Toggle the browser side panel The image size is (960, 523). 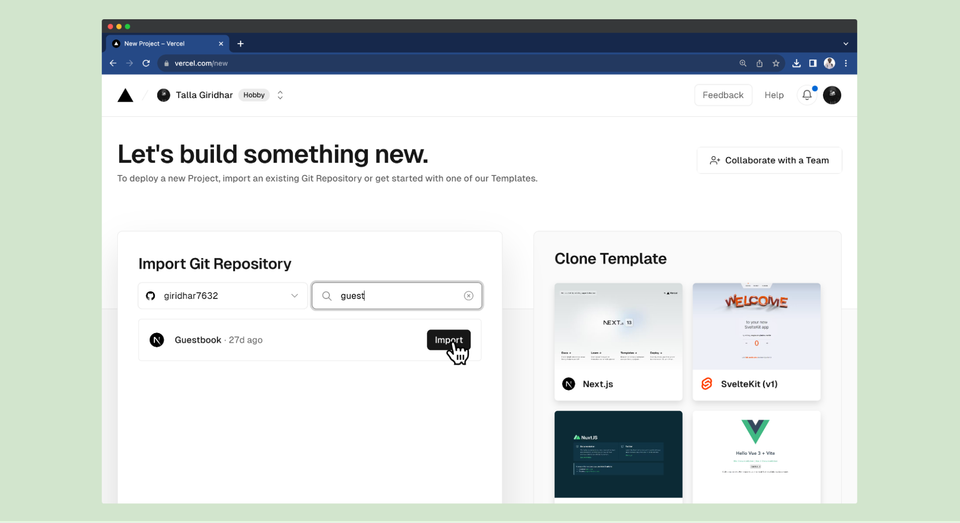pos(812,63)
